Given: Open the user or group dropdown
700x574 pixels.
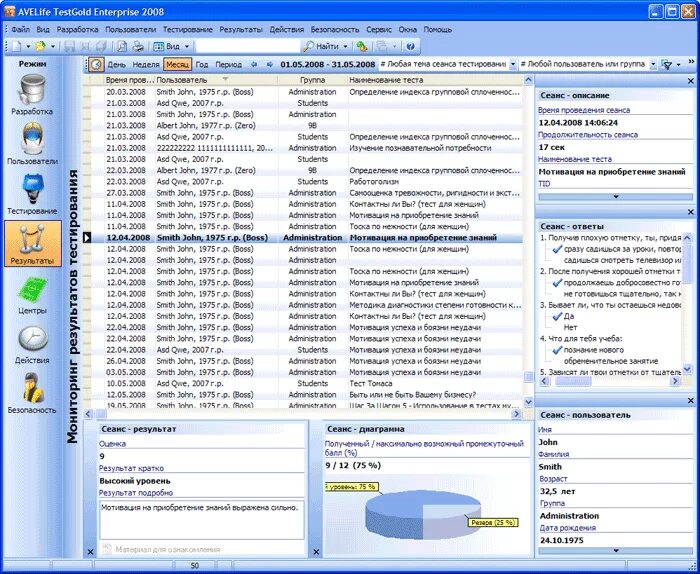Looking at the screenshot, I should [x=653, y=65].
